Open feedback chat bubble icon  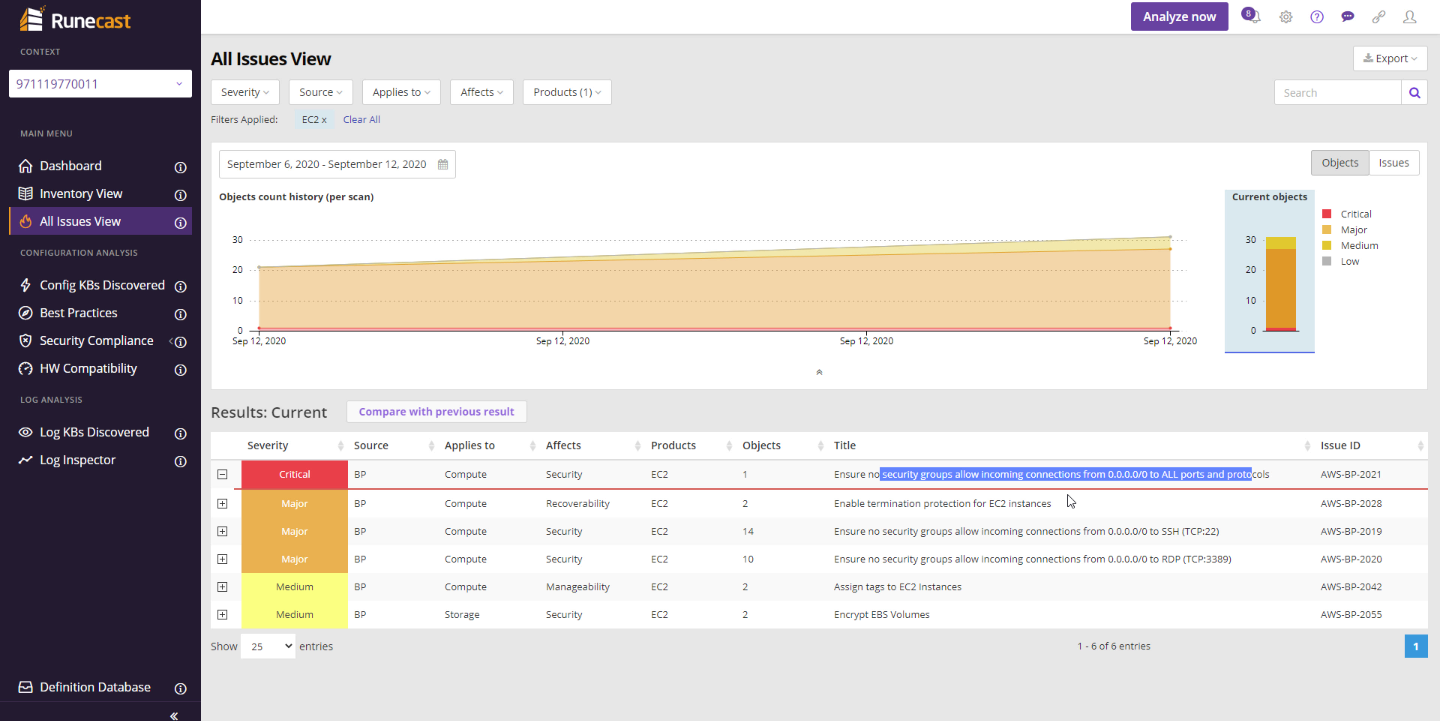1348,17
